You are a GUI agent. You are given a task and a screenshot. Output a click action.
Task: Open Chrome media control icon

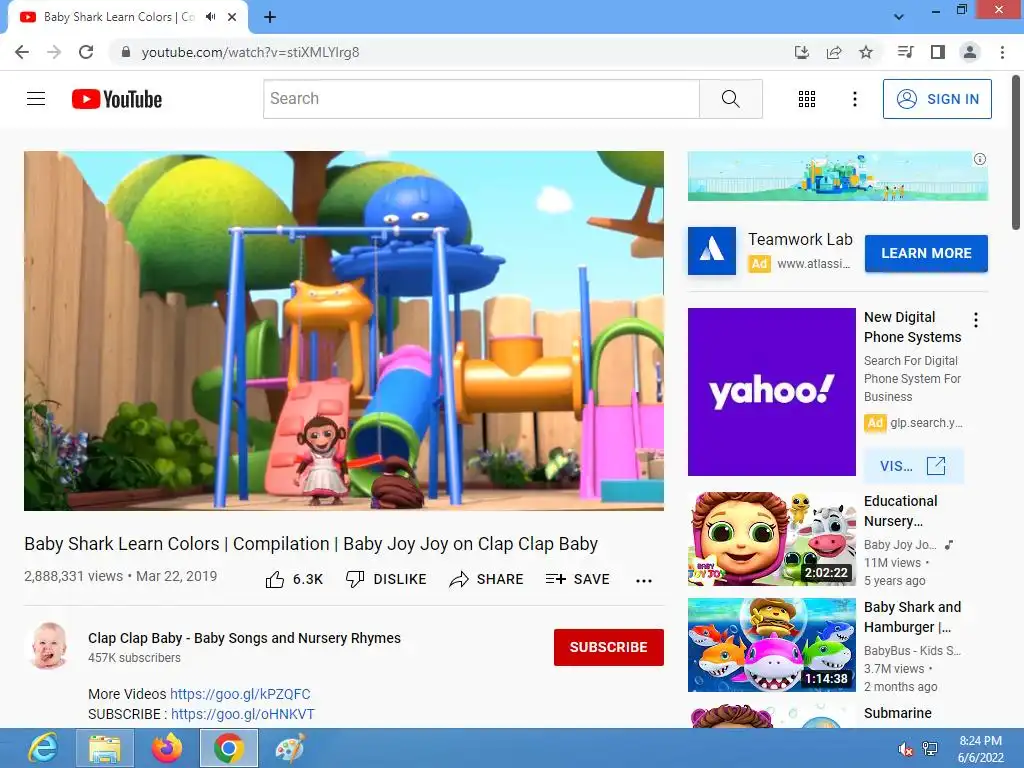coord(905,52)
